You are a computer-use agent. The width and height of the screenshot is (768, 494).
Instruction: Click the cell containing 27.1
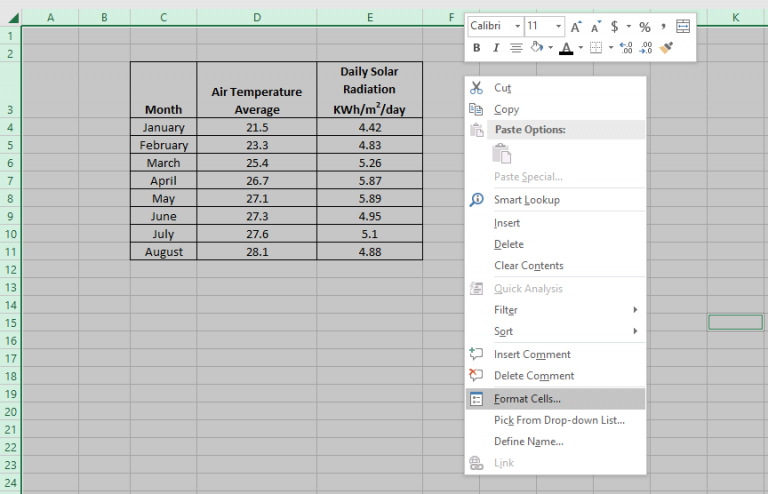click(x=257, y=198)
